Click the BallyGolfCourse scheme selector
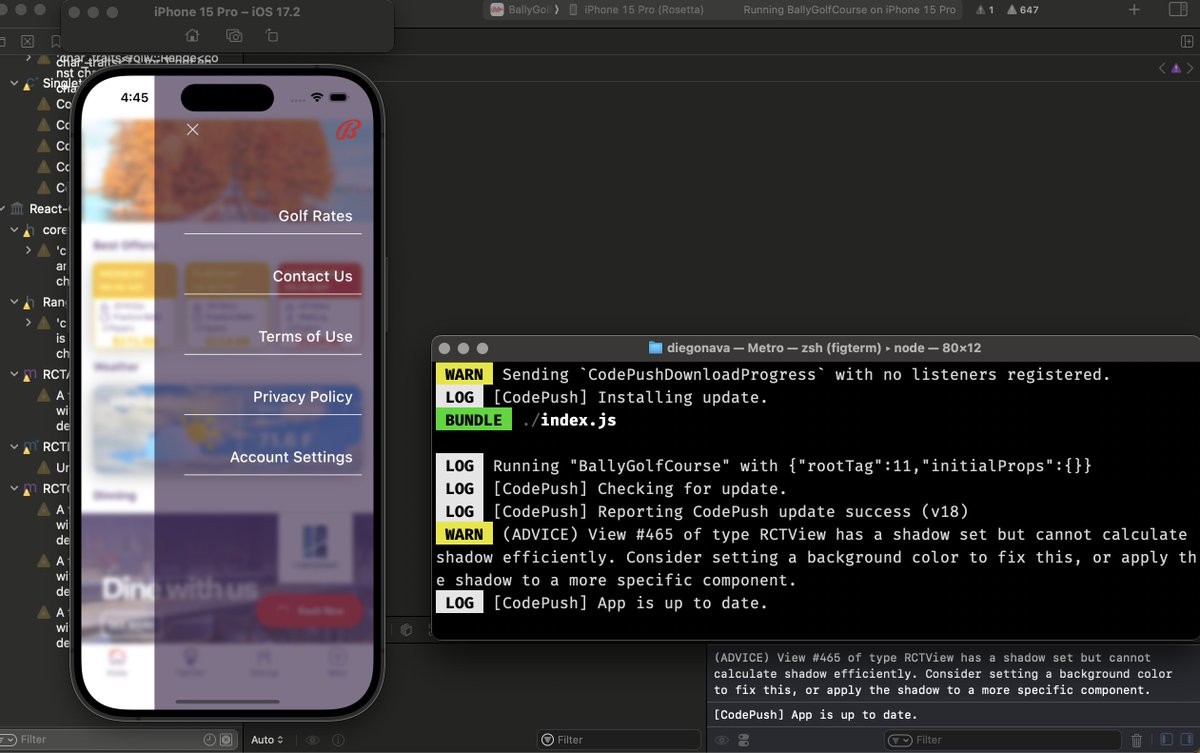This screenshot has height=753, width=1200. (519, 10)
